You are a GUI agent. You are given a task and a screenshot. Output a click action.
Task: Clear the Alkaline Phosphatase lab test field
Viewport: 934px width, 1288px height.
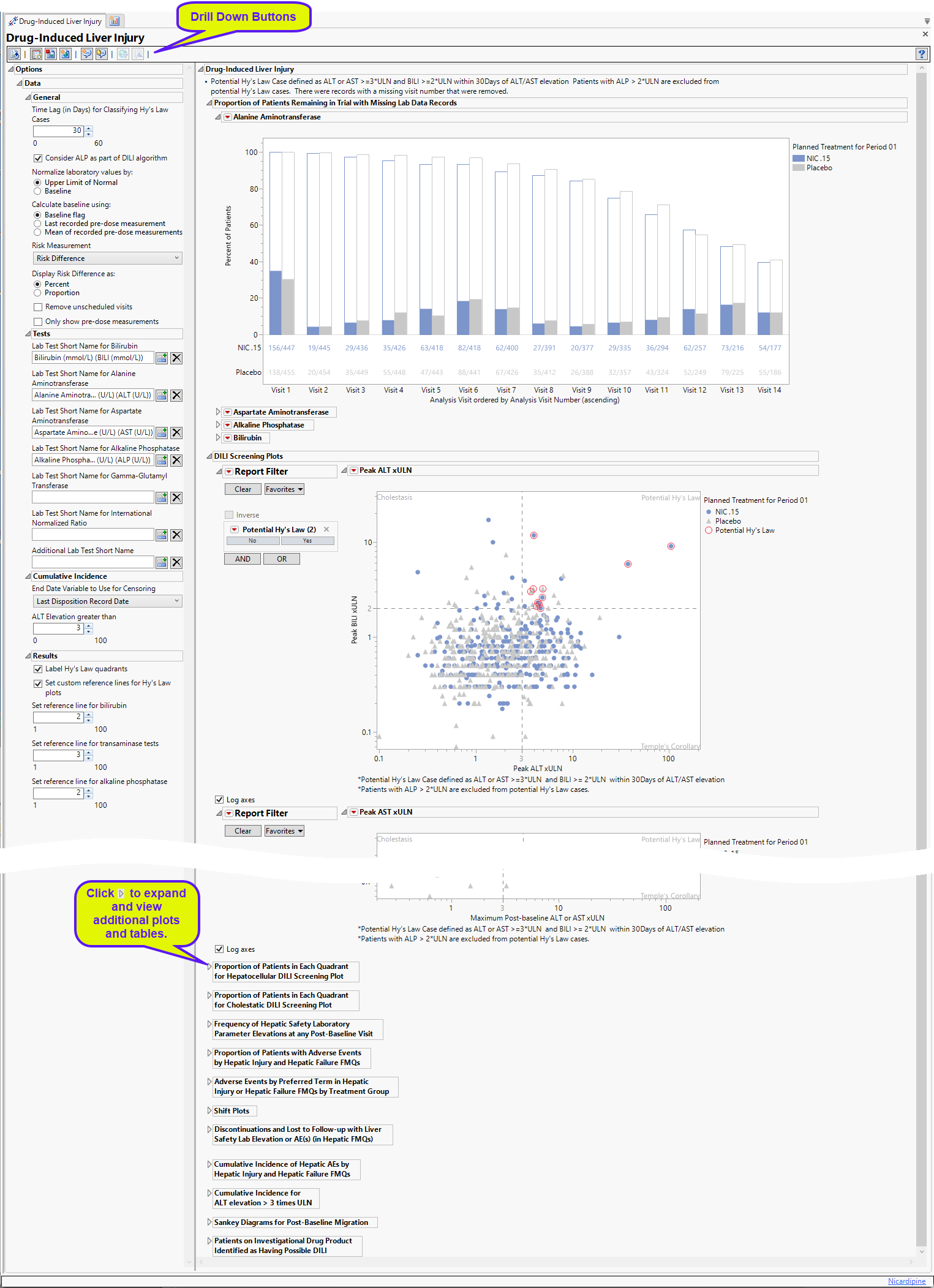pos(176,461)
